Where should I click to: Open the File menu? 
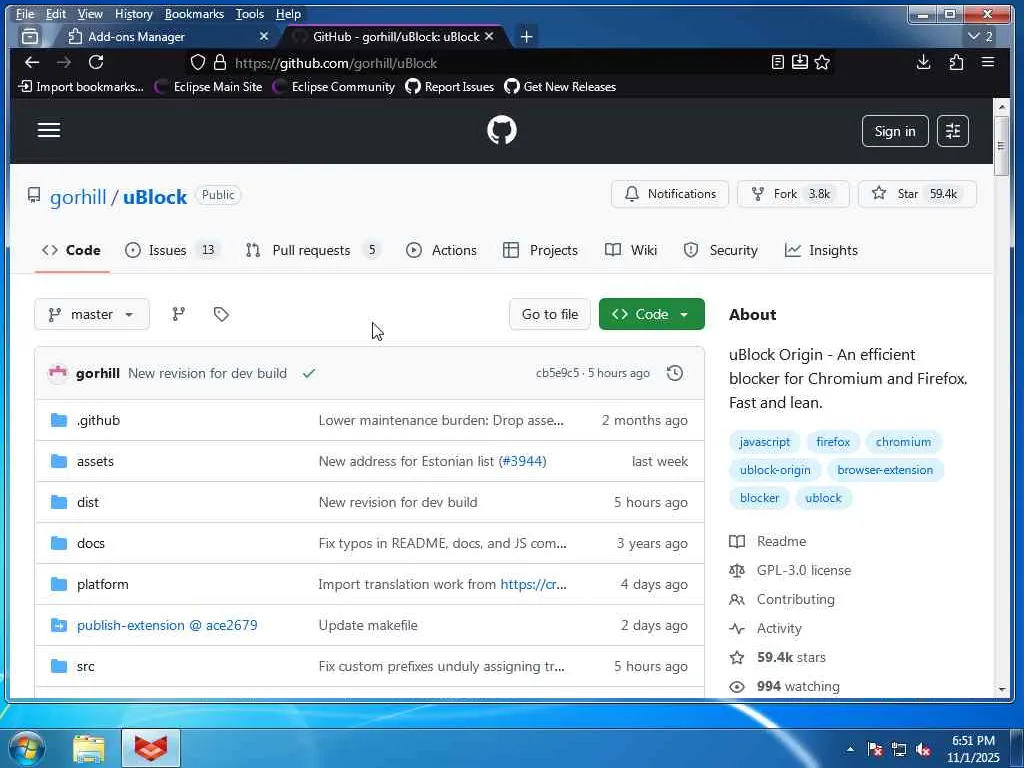25,14
